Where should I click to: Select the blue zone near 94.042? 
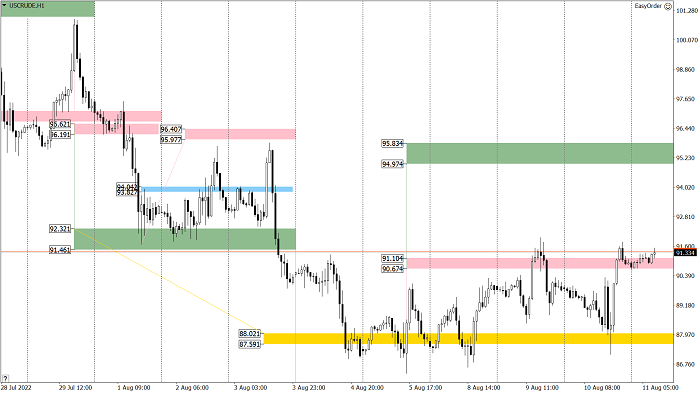coord(217,189)
